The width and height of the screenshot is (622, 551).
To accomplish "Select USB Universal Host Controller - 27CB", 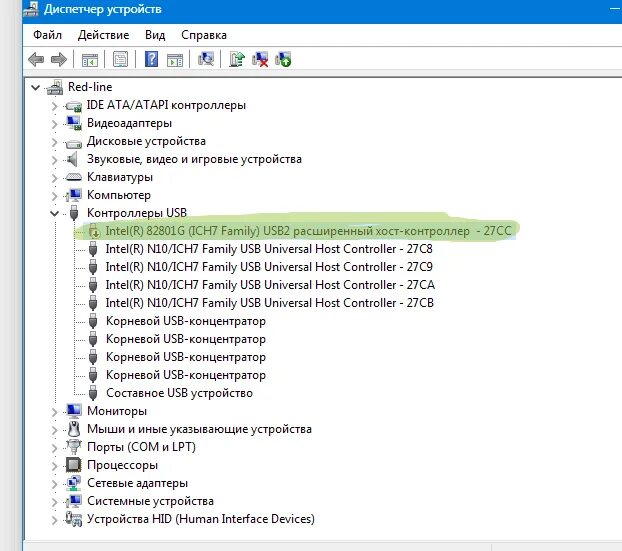I will [269, 303].
